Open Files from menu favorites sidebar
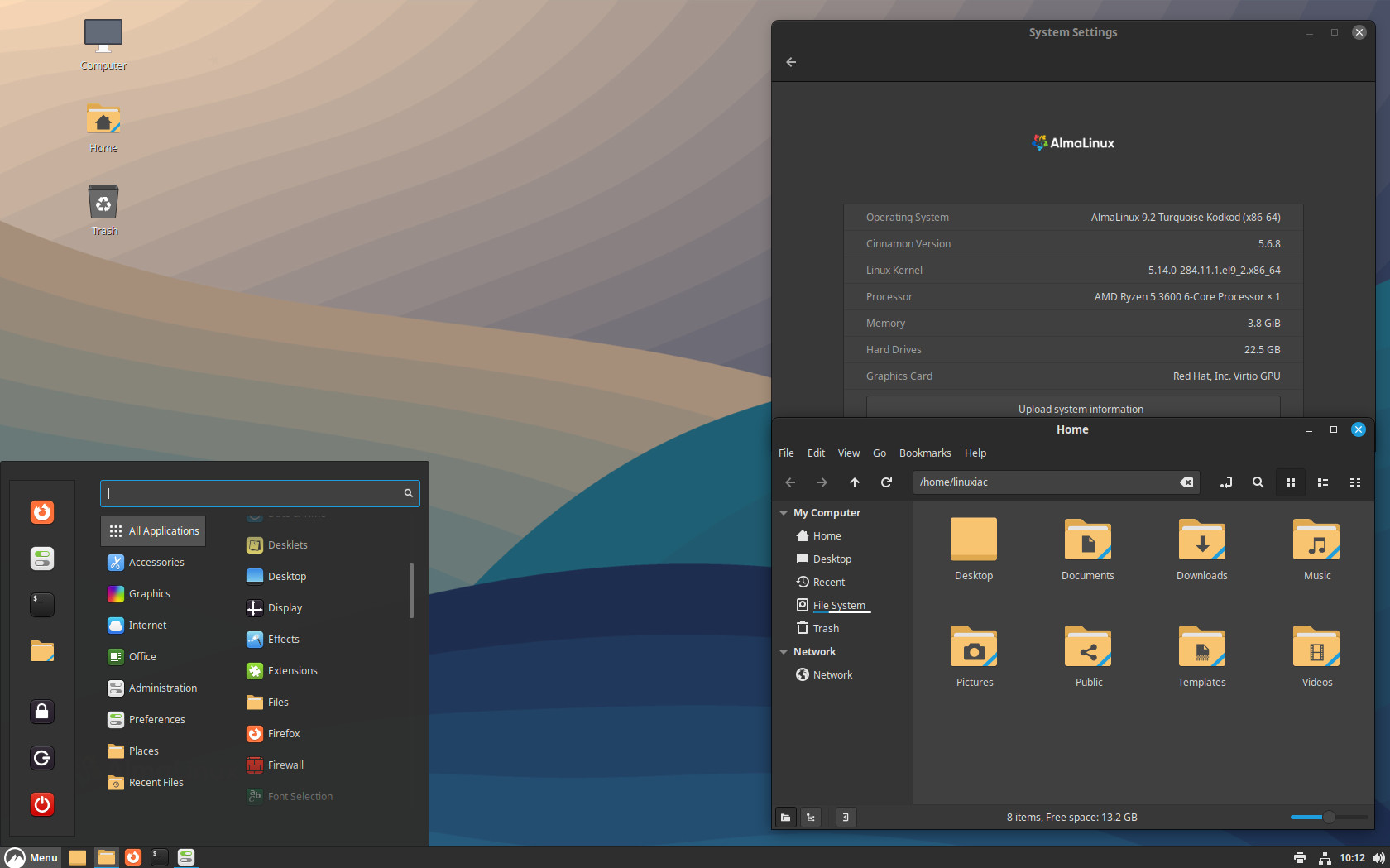 (x=42, y=651)
